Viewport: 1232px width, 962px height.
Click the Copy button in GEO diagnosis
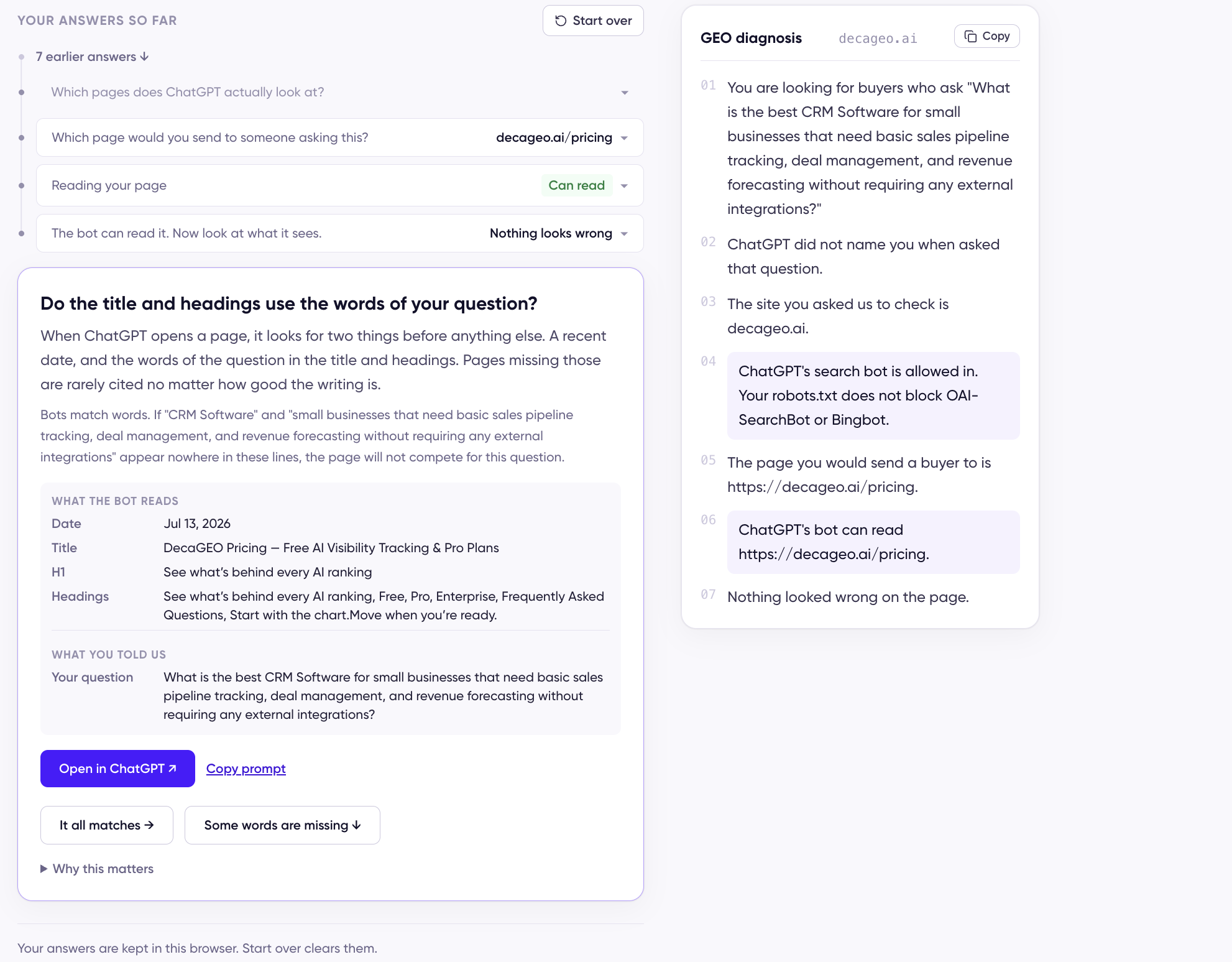pyautogui.click(x=986, y=36)
